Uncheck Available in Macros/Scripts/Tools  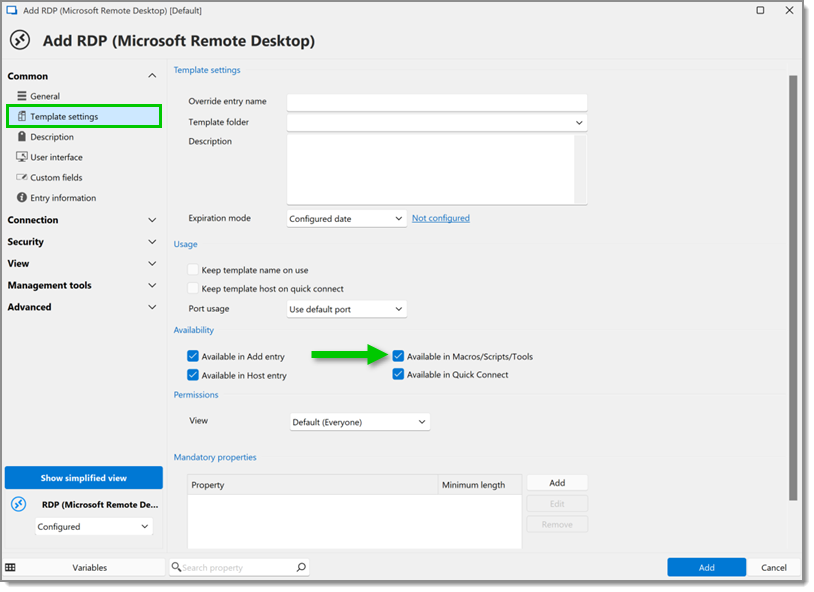tap(398, 356)
